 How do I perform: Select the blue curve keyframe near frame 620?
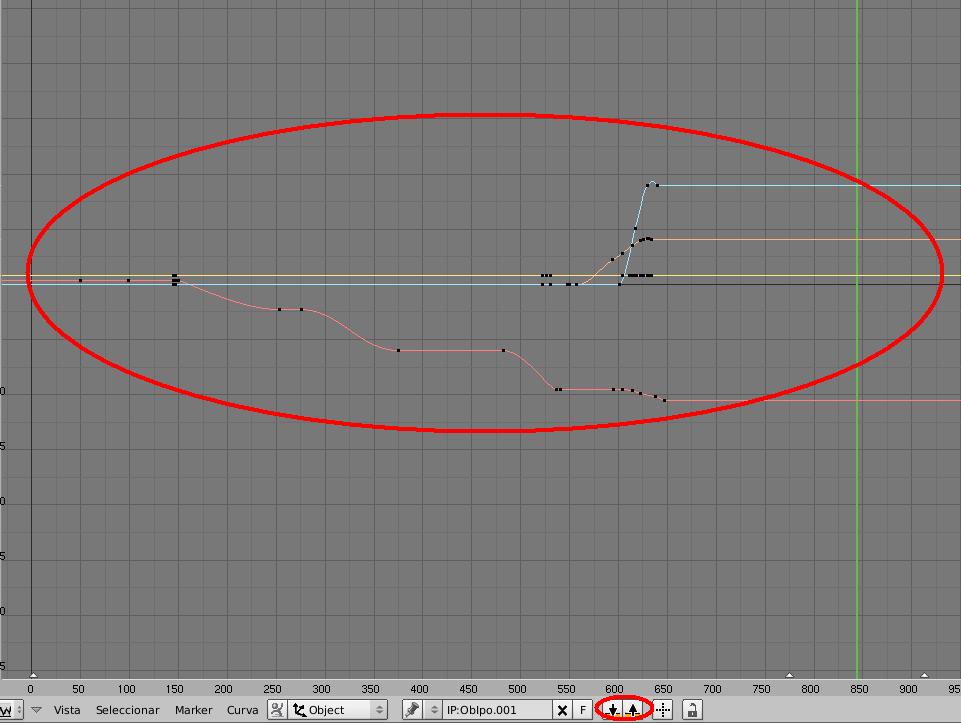635,229
